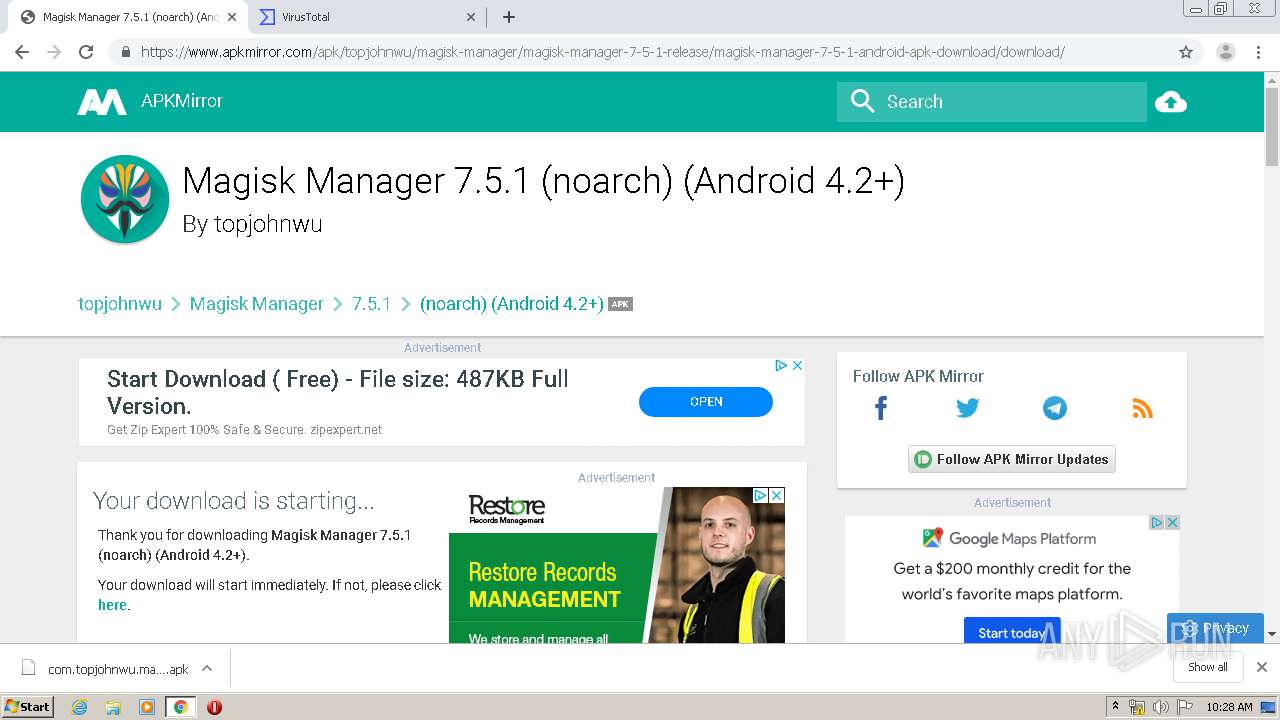Close the Restore Records ad
1280x720 pixels.
777,495
